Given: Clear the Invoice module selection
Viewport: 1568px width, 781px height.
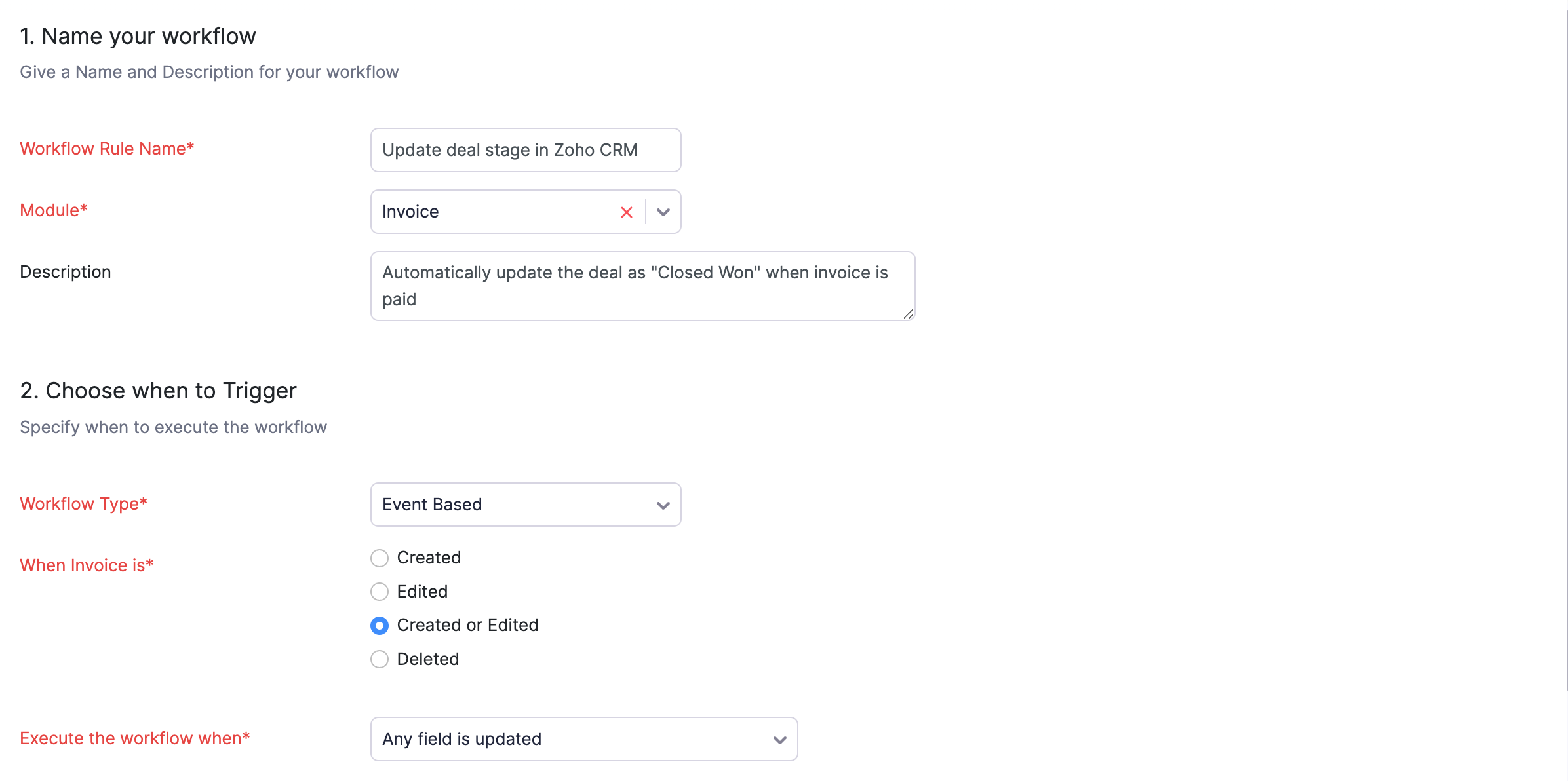Looking at the screenshot, I should tap(626, 212).
